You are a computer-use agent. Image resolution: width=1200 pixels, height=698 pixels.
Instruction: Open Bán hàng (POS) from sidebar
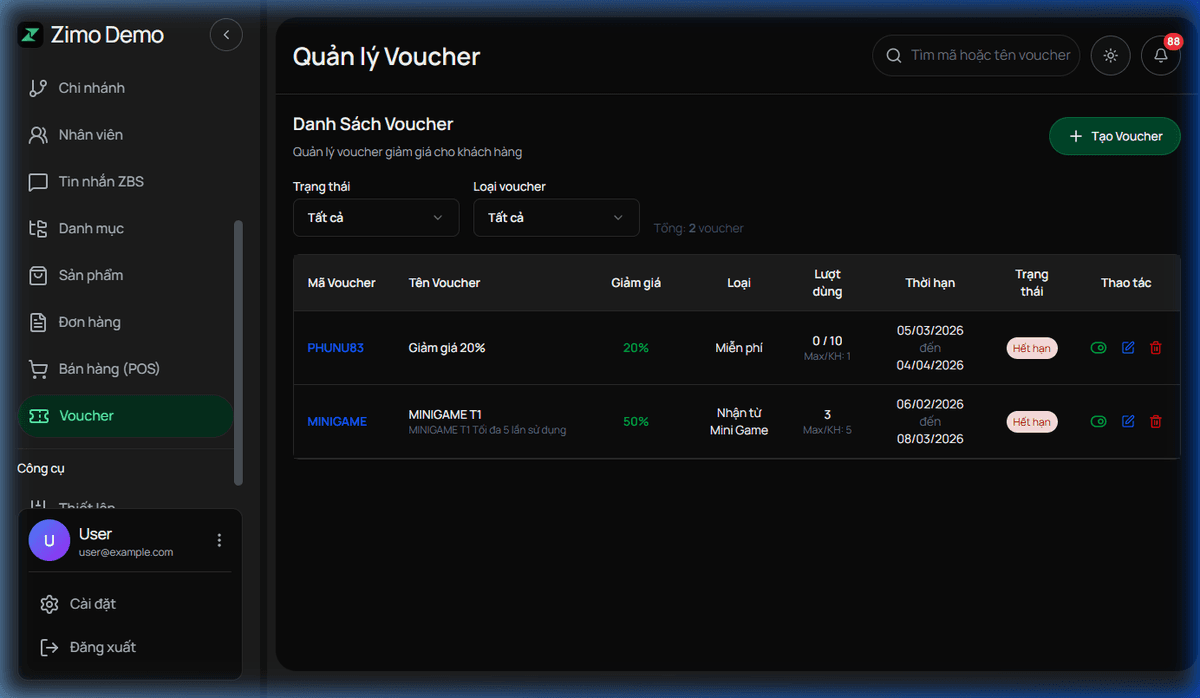tap(108, 369)
